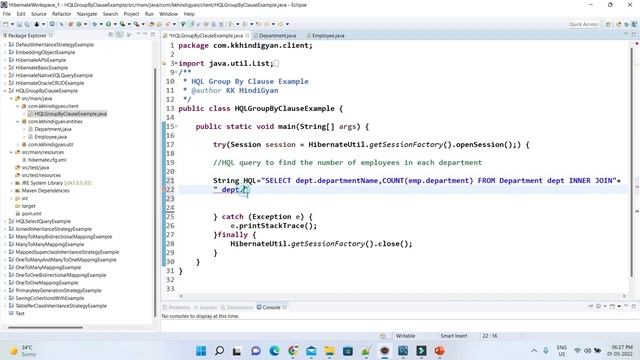Viewport: 640px width, 360px height.
Task: Open Chrome from the taskbar
Action: pyautogui.click(x=293, y=351)
